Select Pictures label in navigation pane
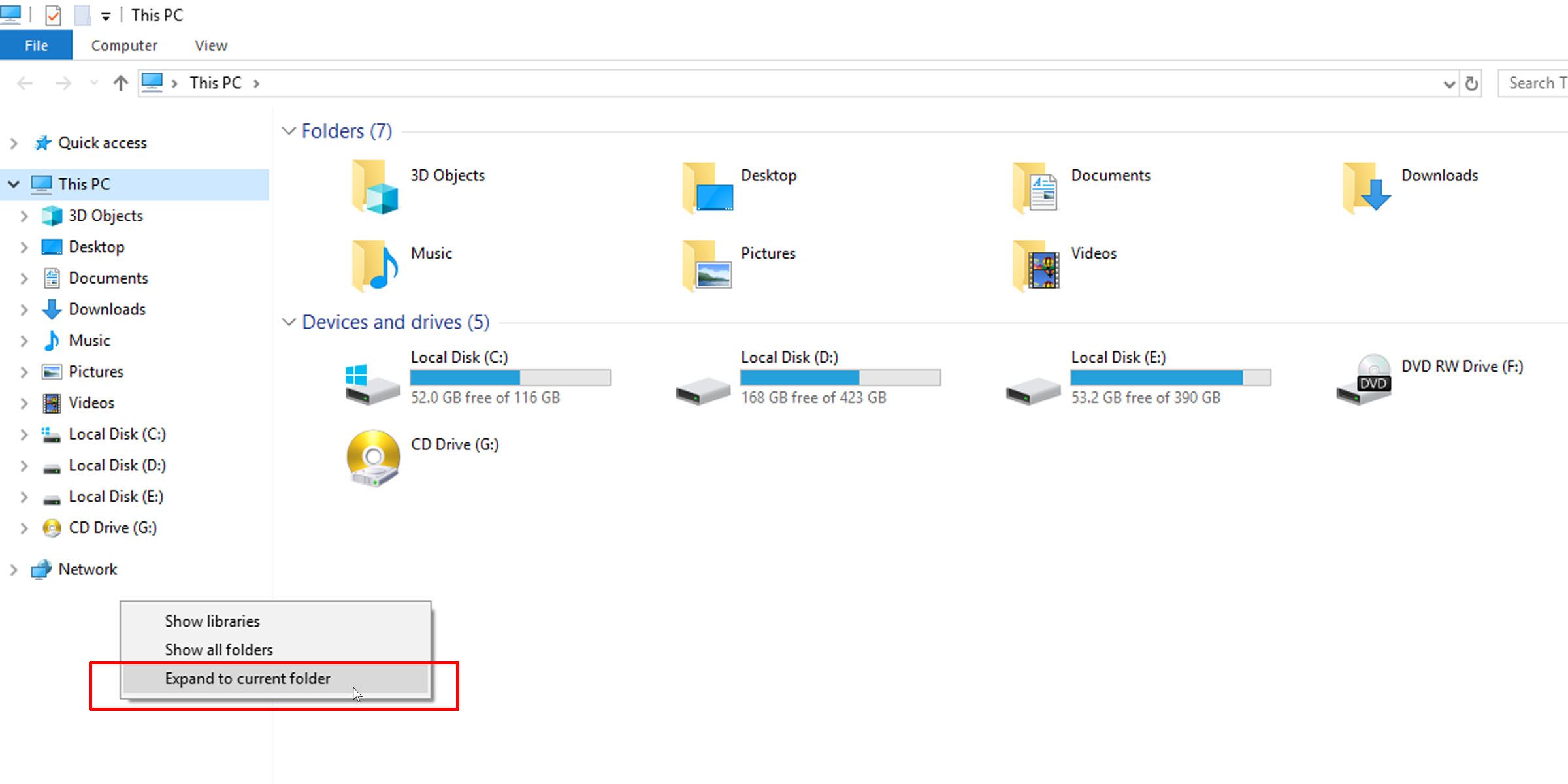 click(96, 372)
